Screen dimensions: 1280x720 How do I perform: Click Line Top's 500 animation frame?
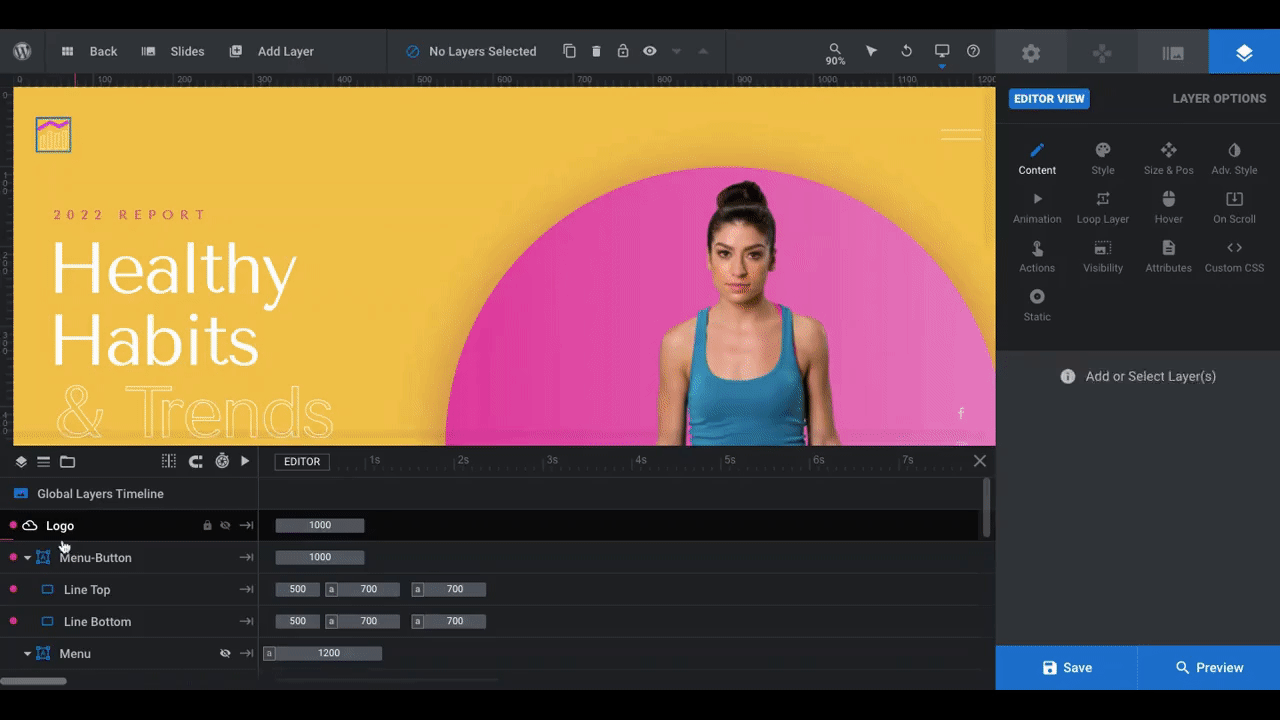tap(298, 589)
